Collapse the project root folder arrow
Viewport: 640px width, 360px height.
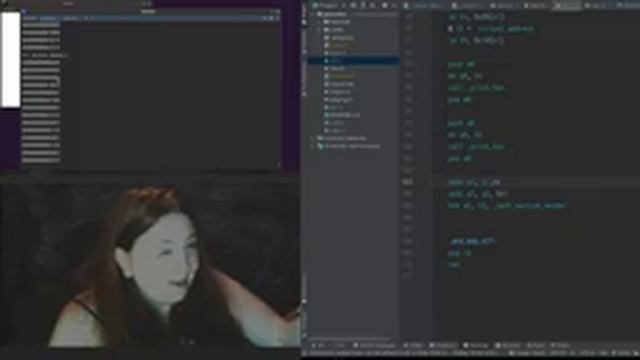pyautogui.click(x=313, y=14)
